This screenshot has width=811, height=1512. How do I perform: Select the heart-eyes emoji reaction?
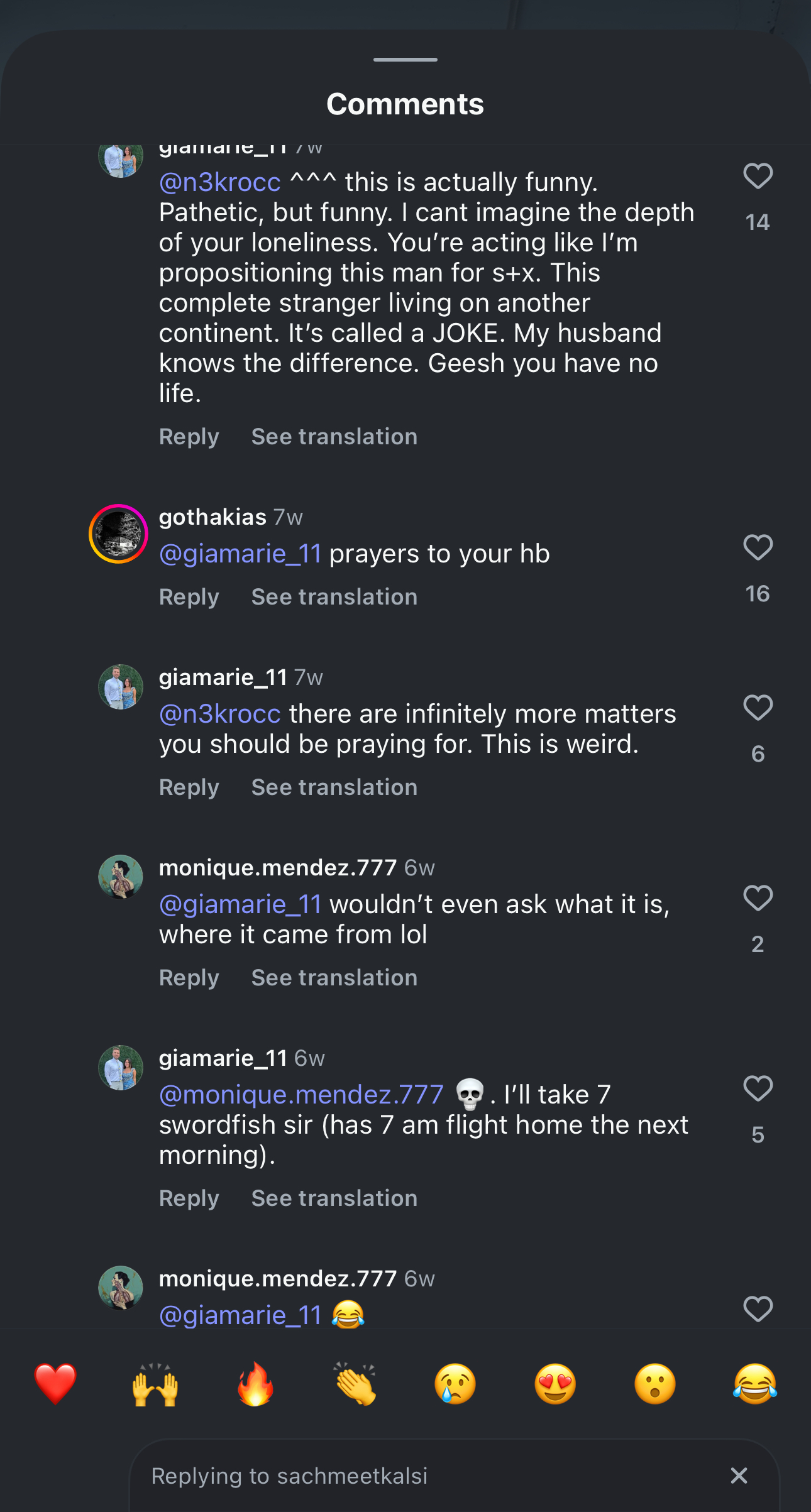pyautogui.click(x=555, y=1383)
